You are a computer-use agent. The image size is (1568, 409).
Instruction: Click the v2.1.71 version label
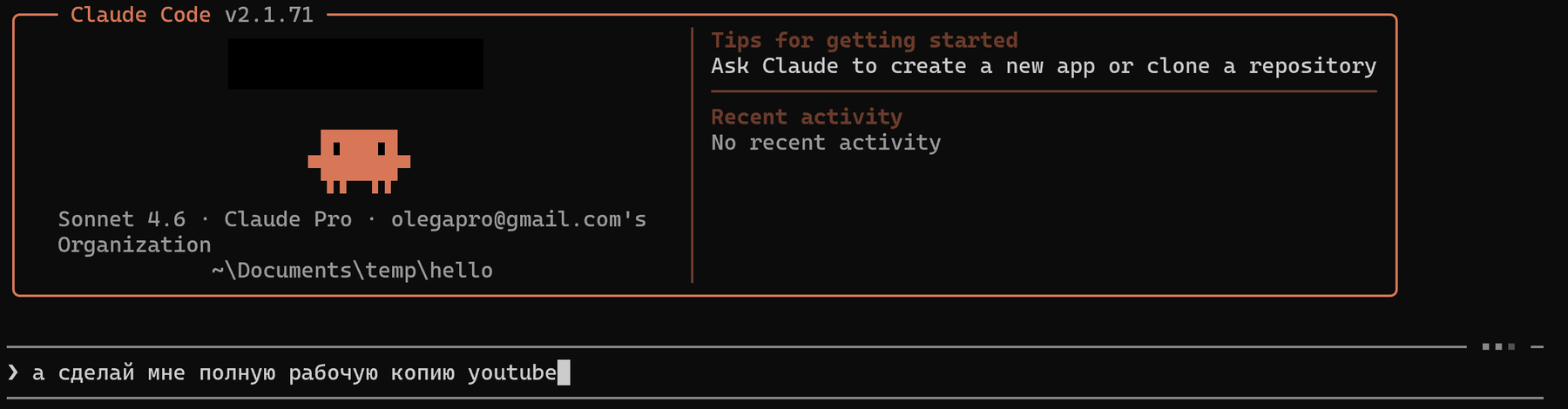coord(269,15)
